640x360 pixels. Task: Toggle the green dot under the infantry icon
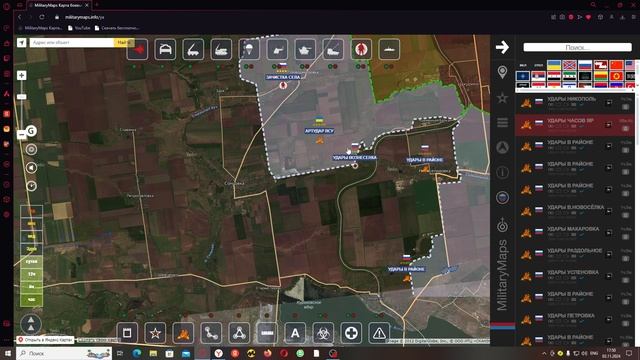tap(358, 66)
